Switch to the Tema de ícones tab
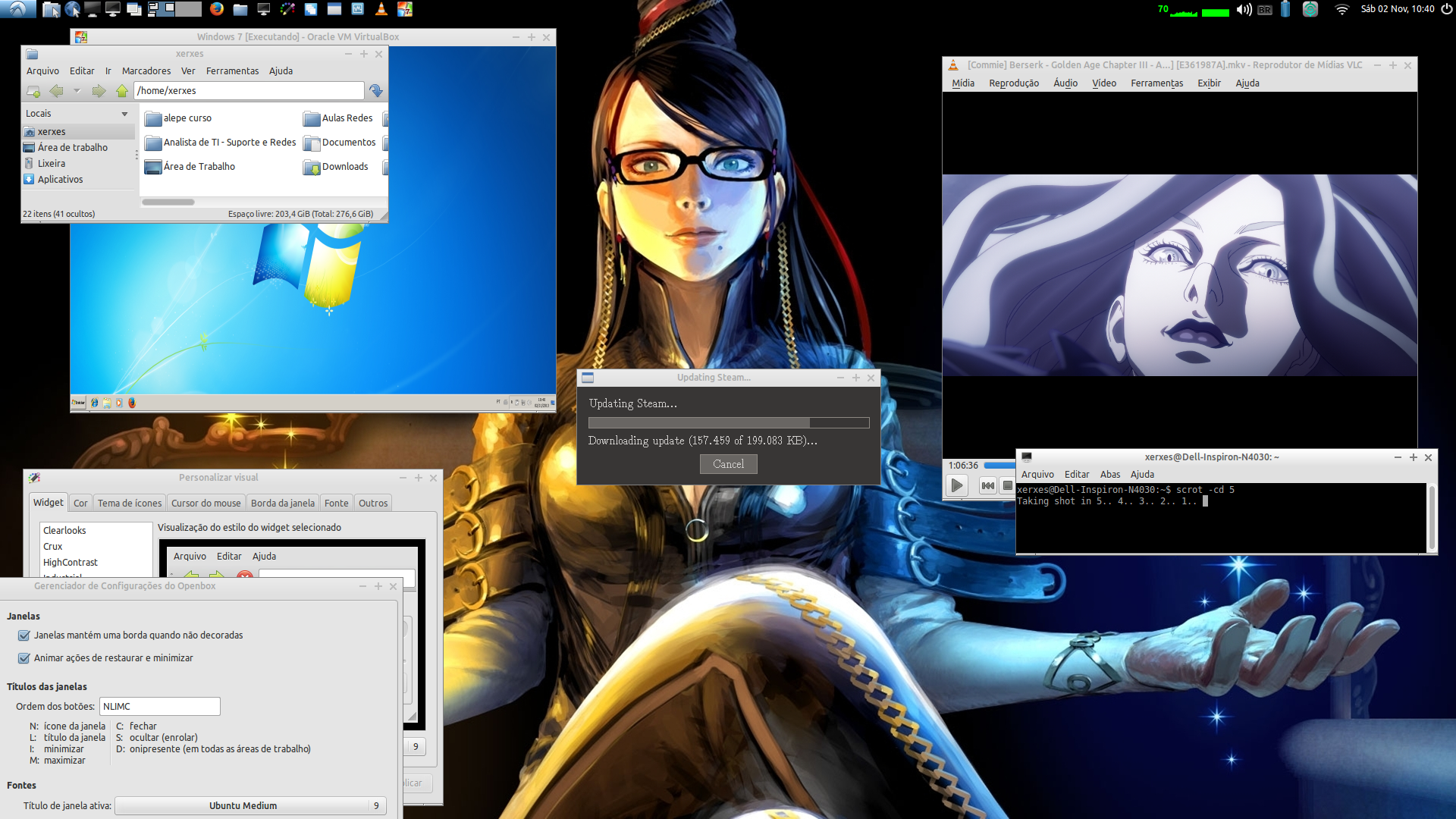Image resolution: width=1456 pixels, height=819 pixels. 130,503
